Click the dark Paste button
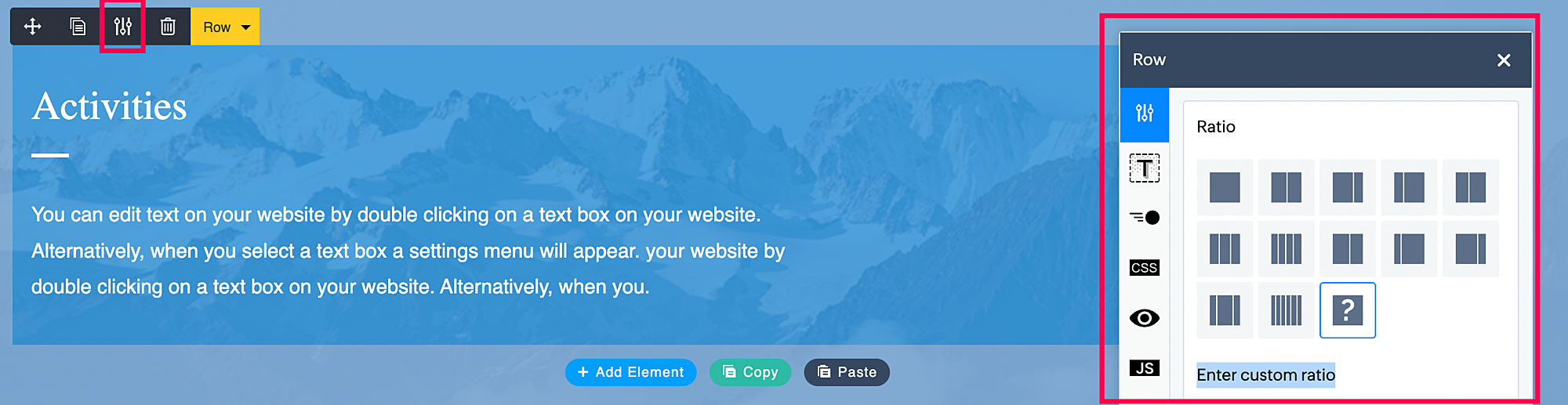The width and height of the screenshot is (1568, 405). click(x=847, y=372)
